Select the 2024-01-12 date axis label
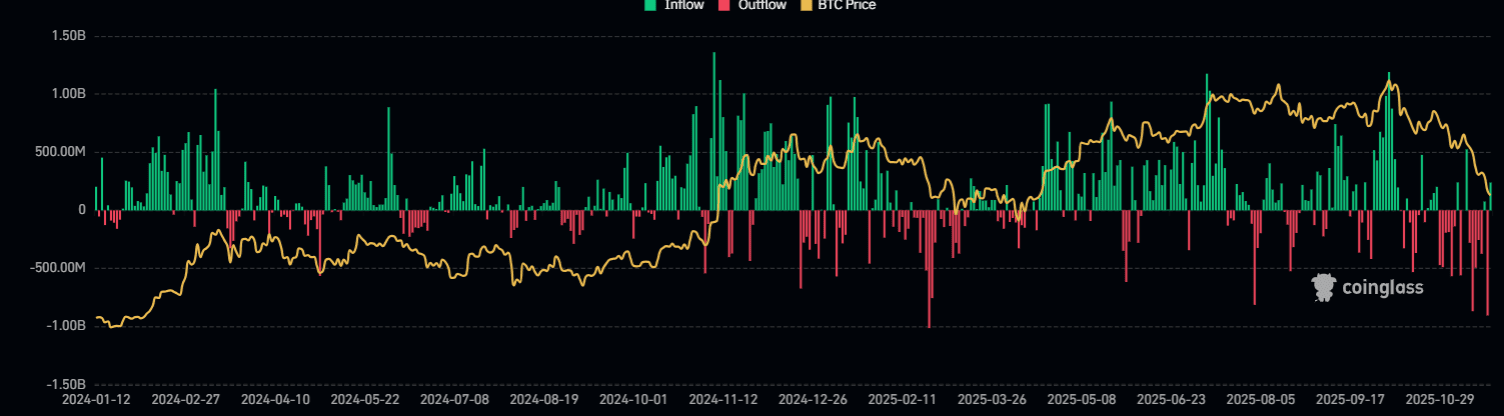The width and height of the screenshot is (1504, 416). click(96, 399)
